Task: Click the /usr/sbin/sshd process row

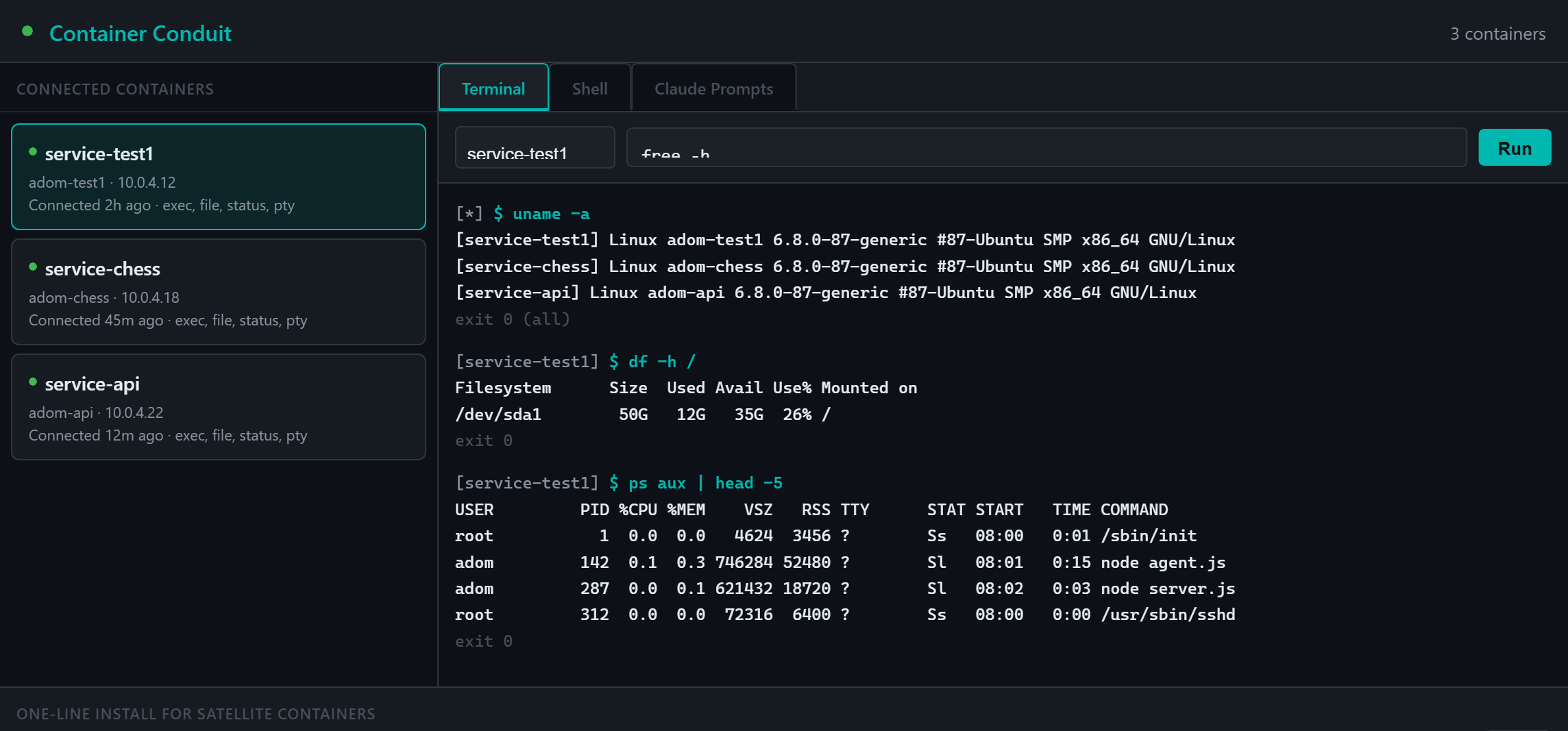Action: click(x=845, y=615)
